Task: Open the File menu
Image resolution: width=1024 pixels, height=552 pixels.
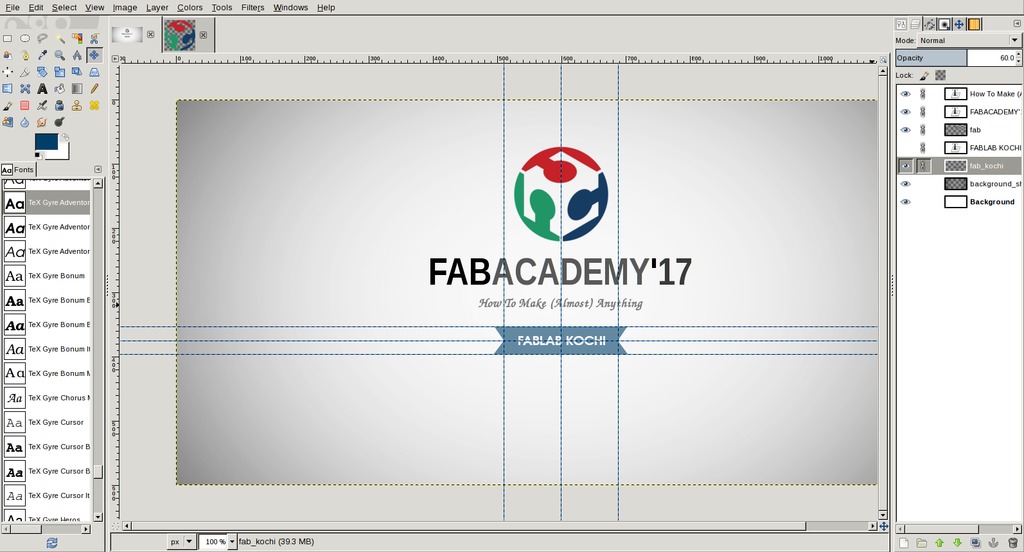Action: 12,7
